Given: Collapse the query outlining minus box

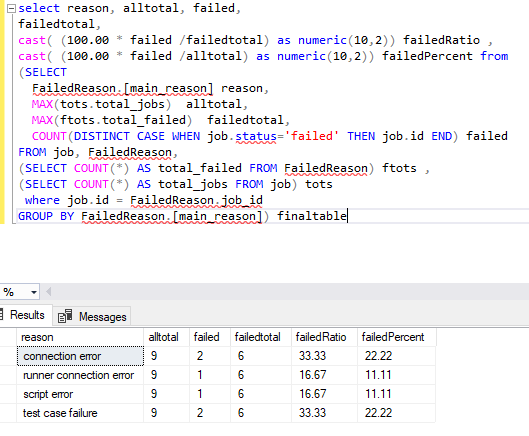Looking at the screenshot, I should pyautogui.click(x=11, y=8).
